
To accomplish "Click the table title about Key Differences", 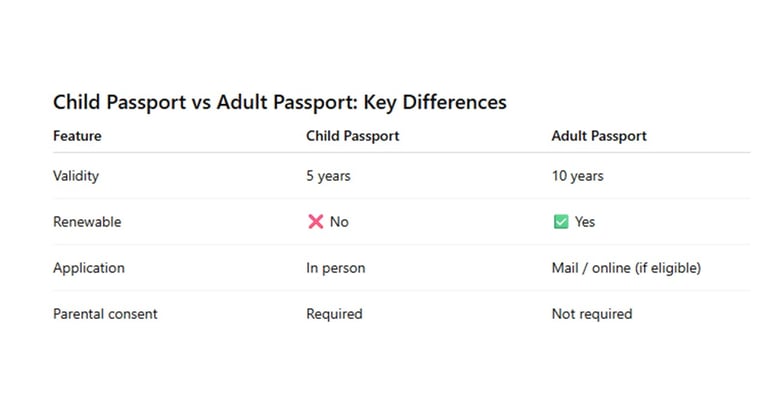I will point(279,102).
